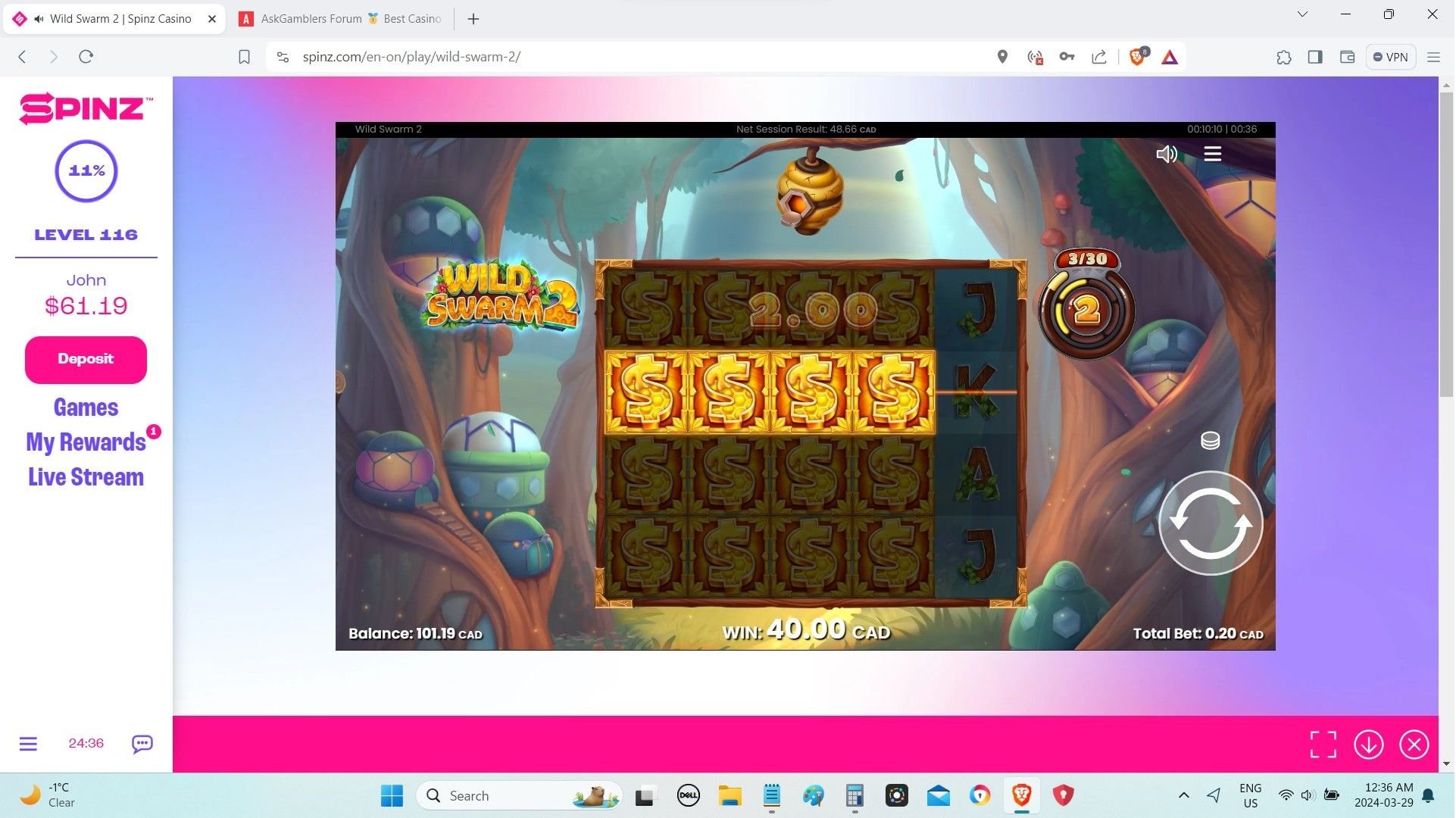The width and height of the screenshot is (1456, 818).
Task: Enter fullscreen mode from the pink bar
Action: pyautogui.click(x=1323, y=744)
